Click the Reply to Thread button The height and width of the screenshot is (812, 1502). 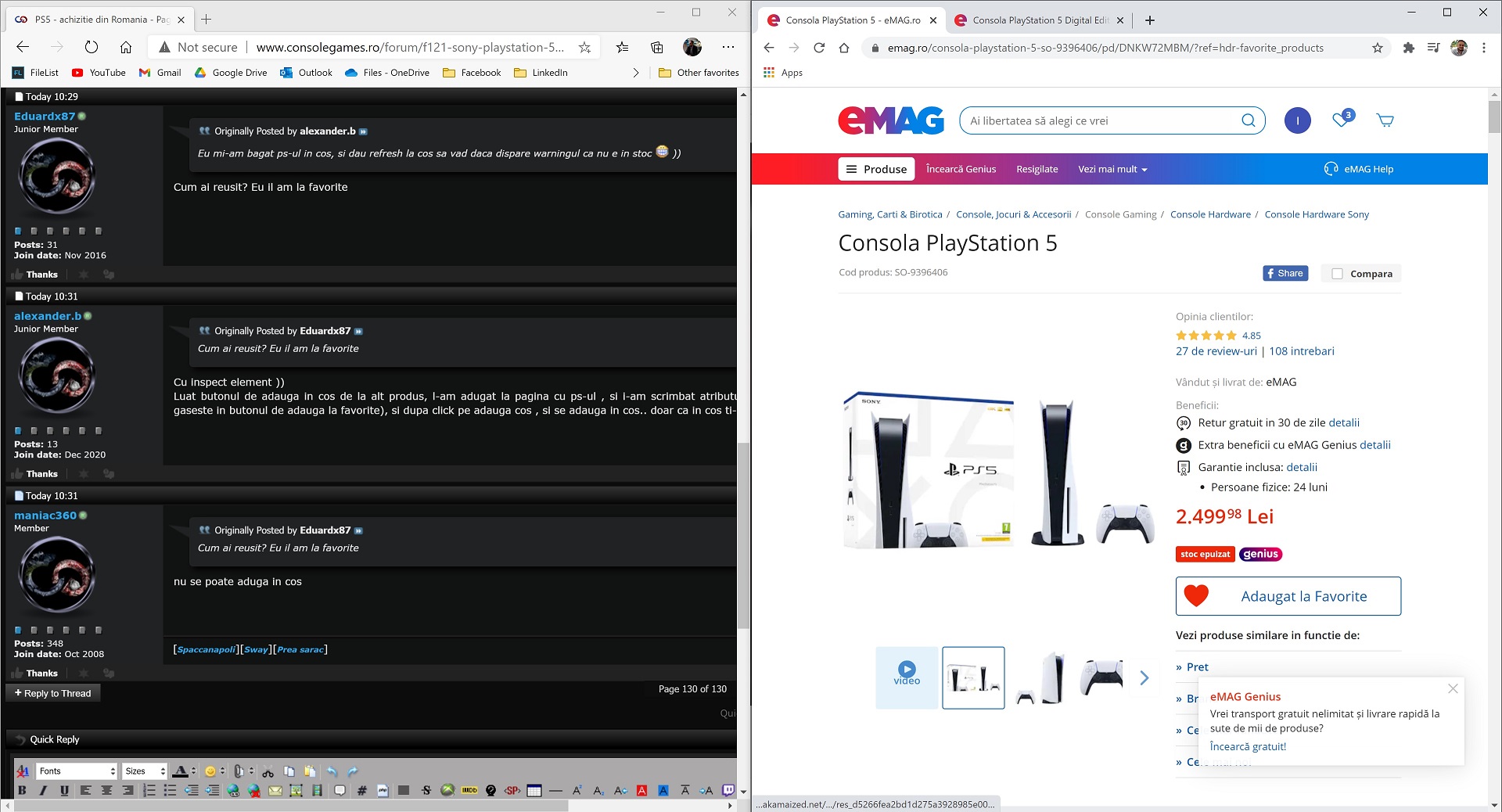pos(53,693)
